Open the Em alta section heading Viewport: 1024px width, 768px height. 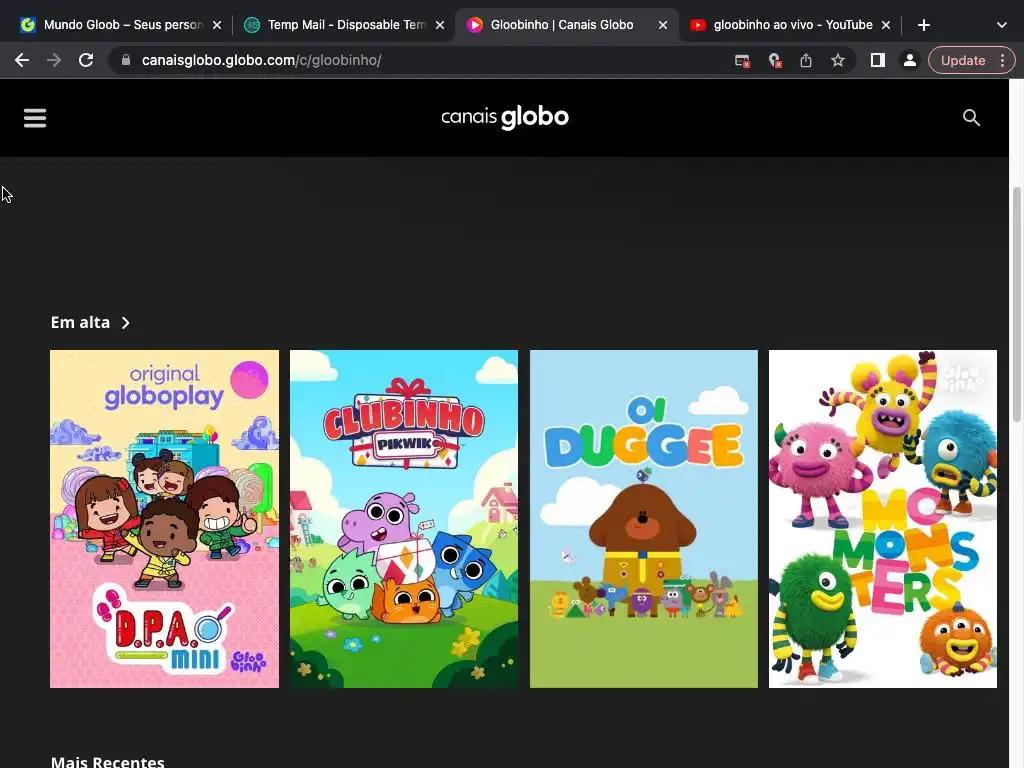click(80, 323)
